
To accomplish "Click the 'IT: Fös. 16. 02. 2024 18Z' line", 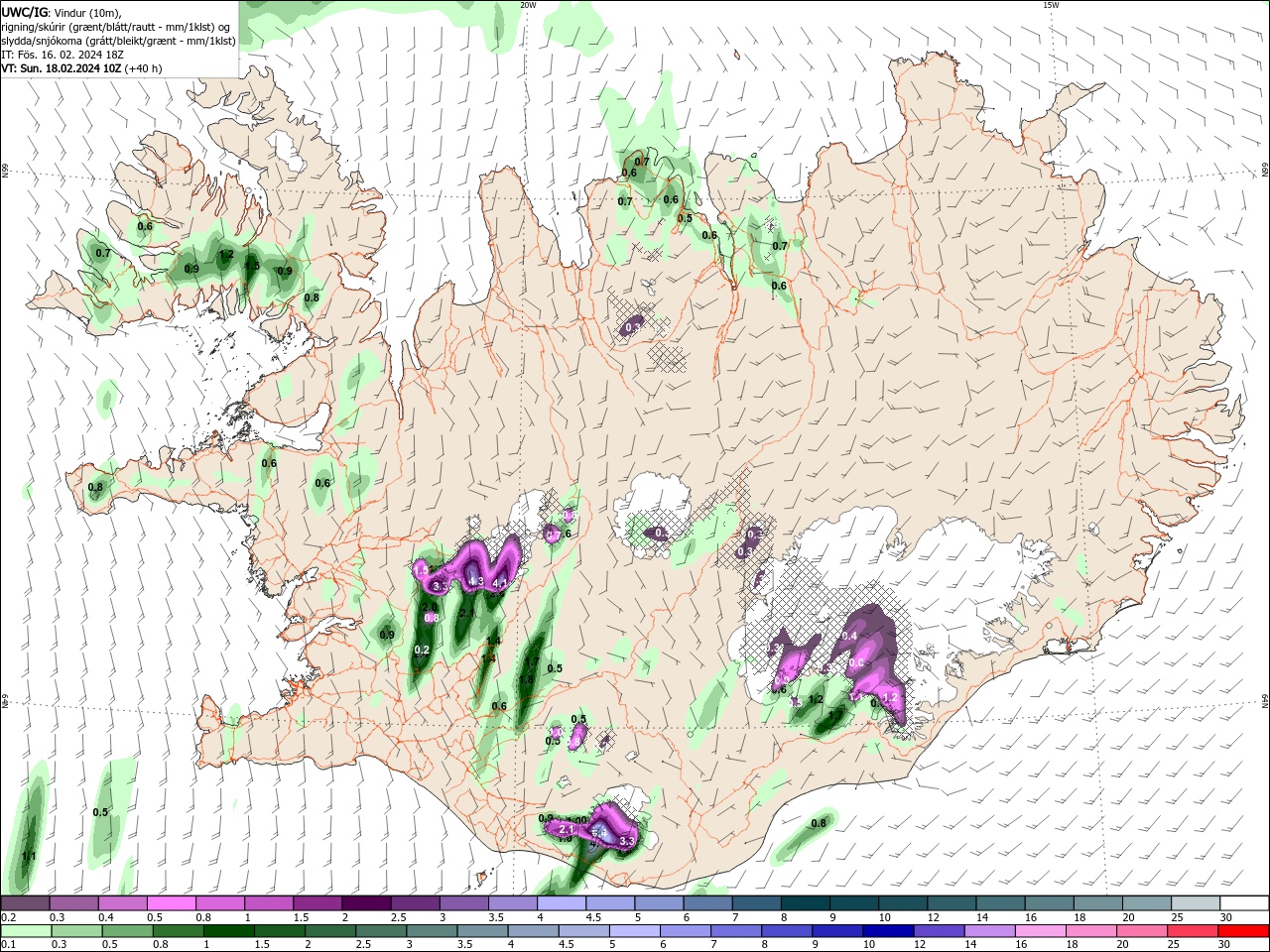I will (x=62, y=55).
